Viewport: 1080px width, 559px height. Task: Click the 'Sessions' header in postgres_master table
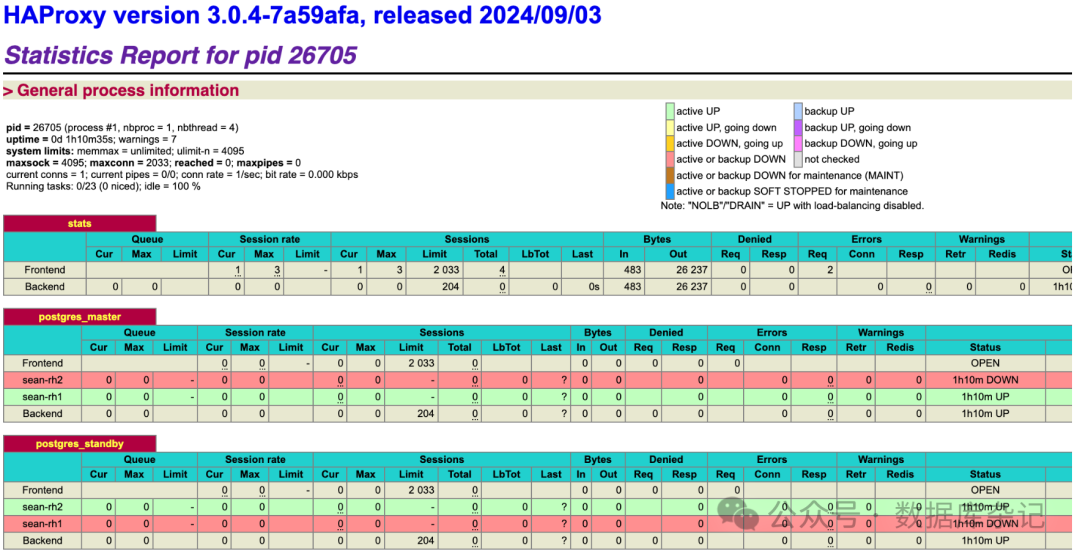click(x=442, y=333)
